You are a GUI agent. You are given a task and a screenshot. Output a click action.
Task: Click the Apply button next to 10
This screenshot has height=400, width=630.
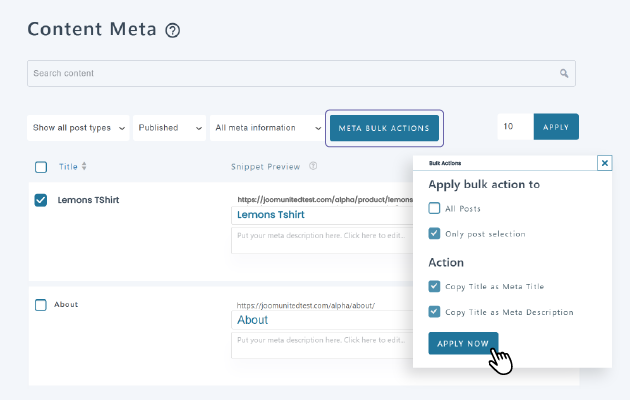(x=555, y=127)
